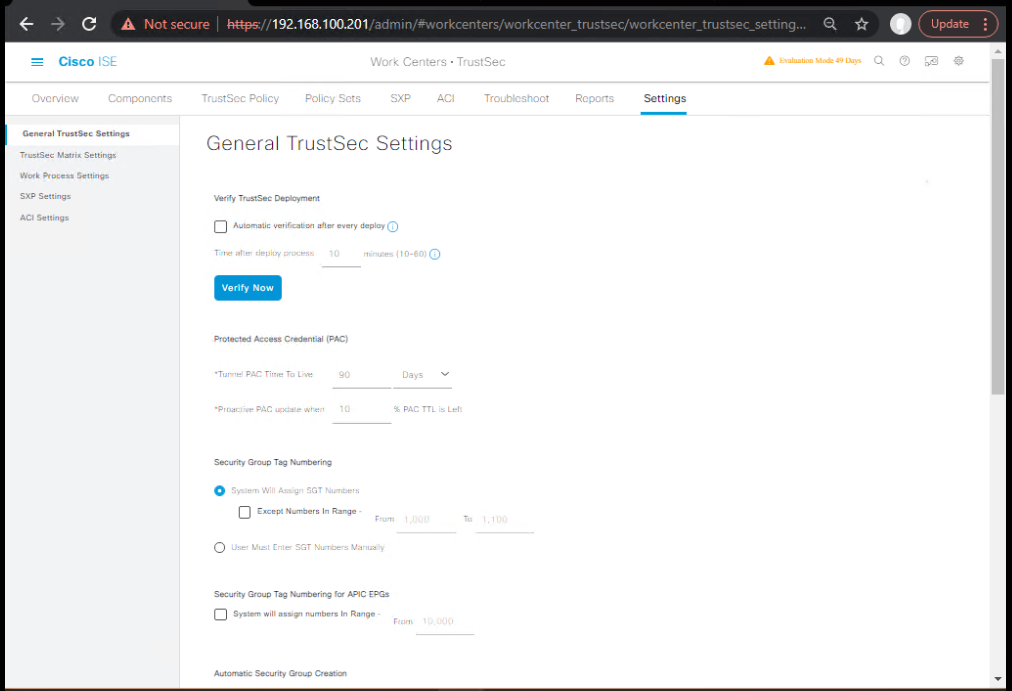Open the Policy Sets tab
Screen dimensions: 1012x691
tap(333, 99)
